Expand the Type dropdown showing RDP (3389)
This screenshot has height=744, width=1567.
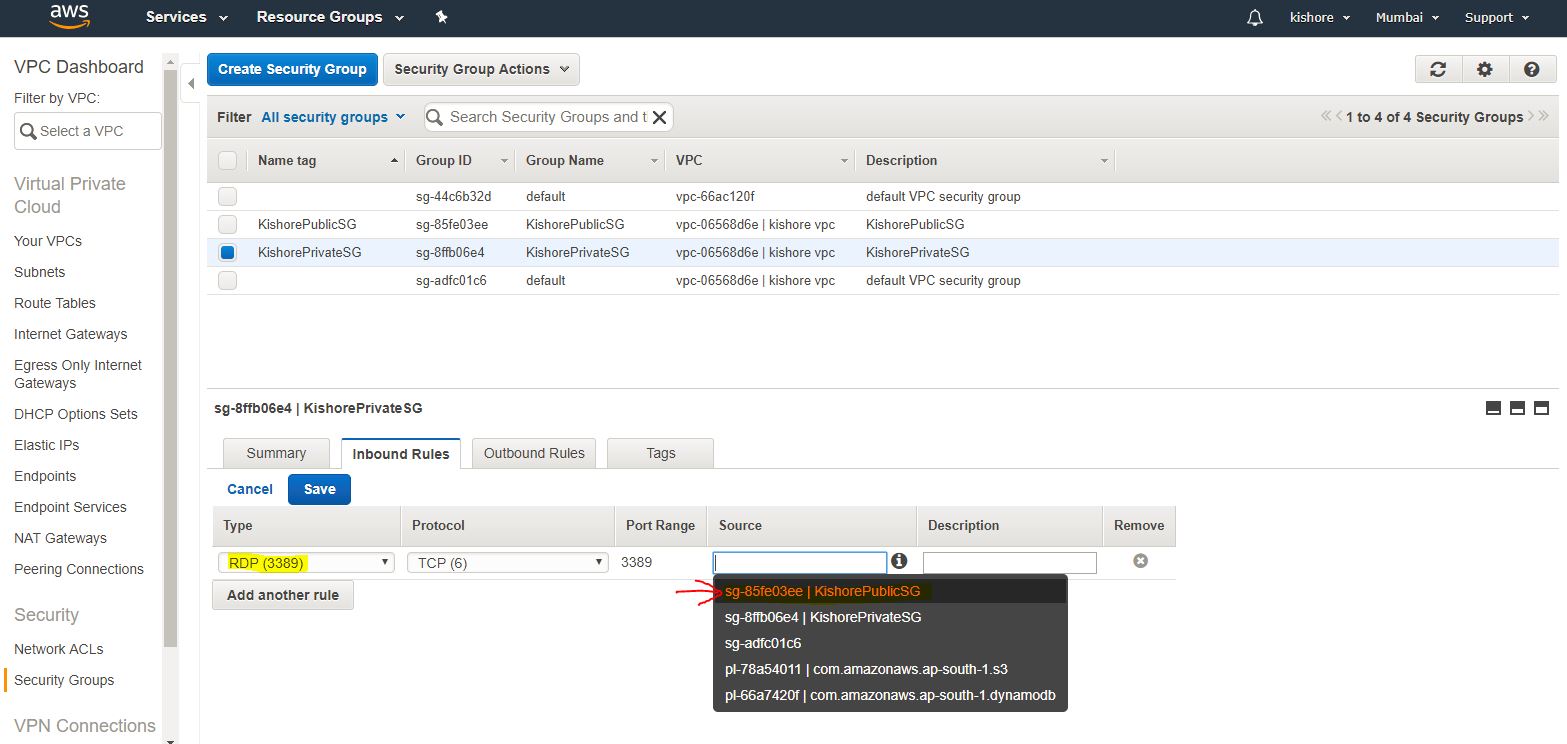point(306,563)
